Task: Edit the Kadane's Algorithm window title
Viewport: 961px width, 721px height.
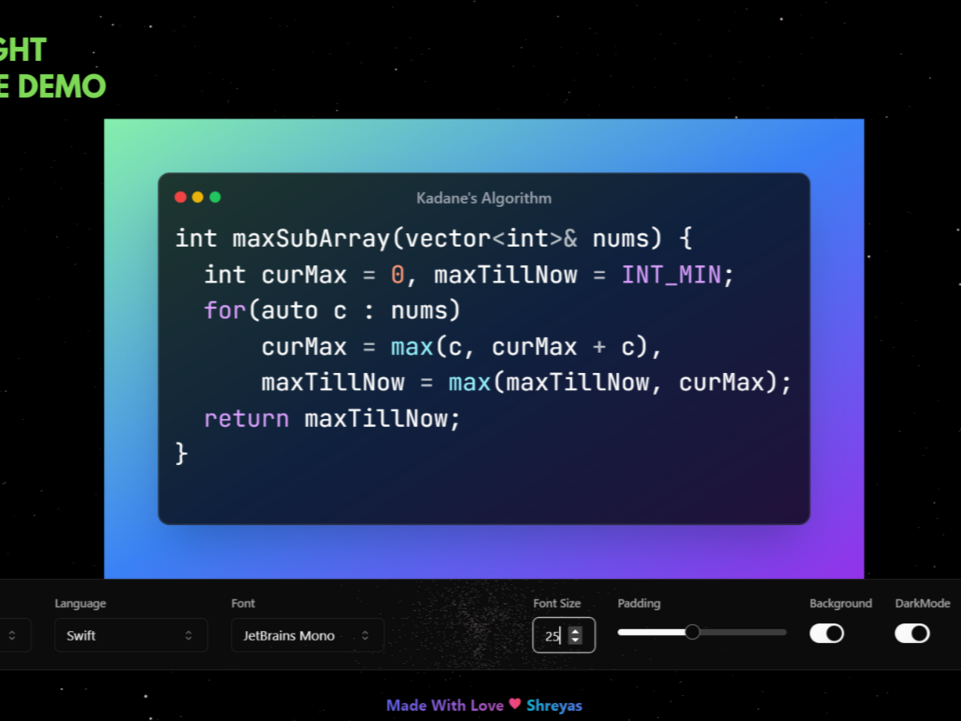Action: click(x=483, y=198)
